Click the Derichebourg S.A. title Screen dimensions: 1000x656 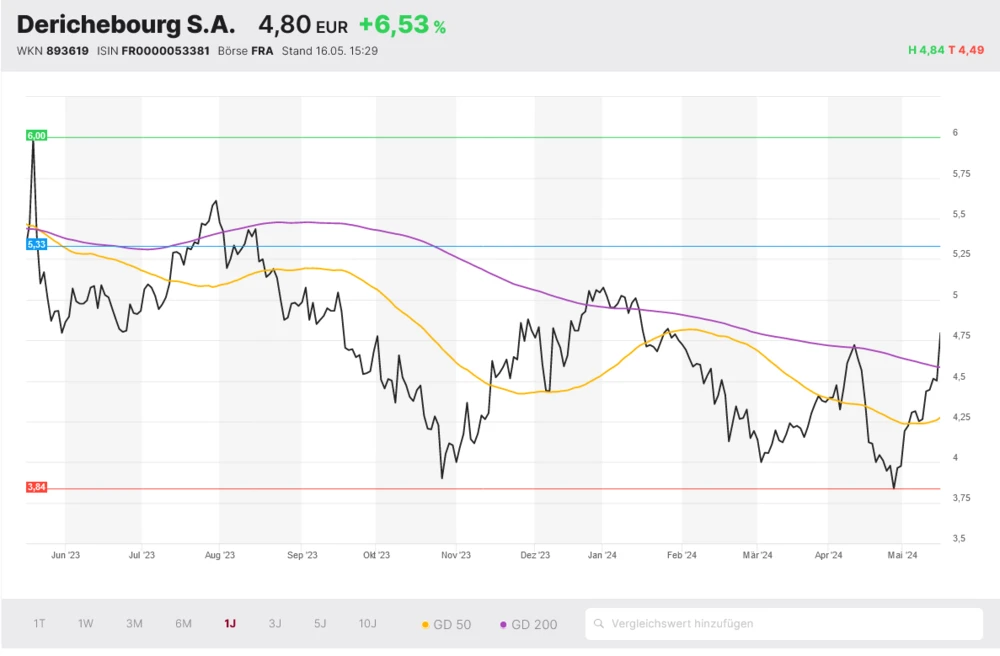(126, 25)
